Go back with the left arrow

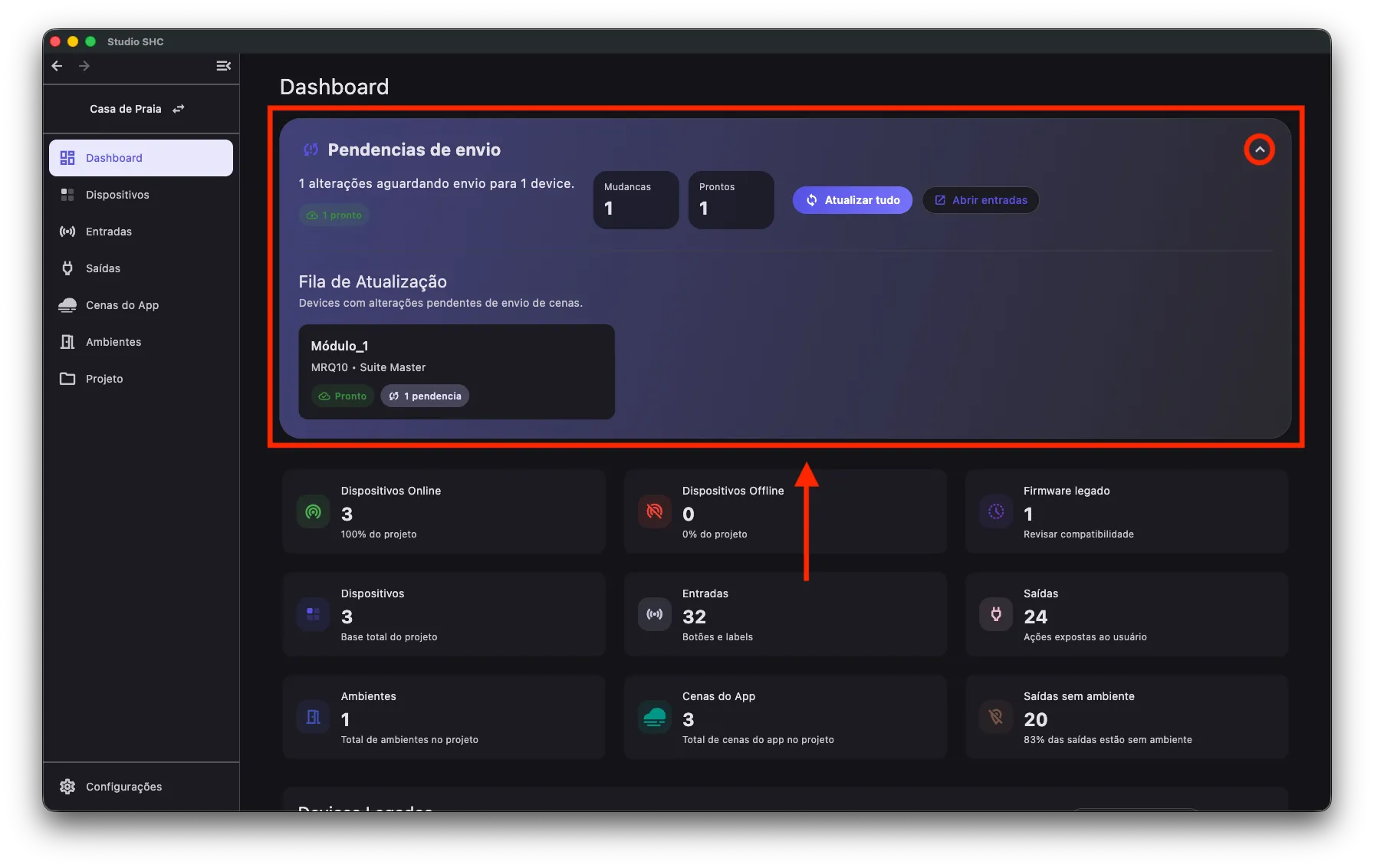click(x=57, y=66)
